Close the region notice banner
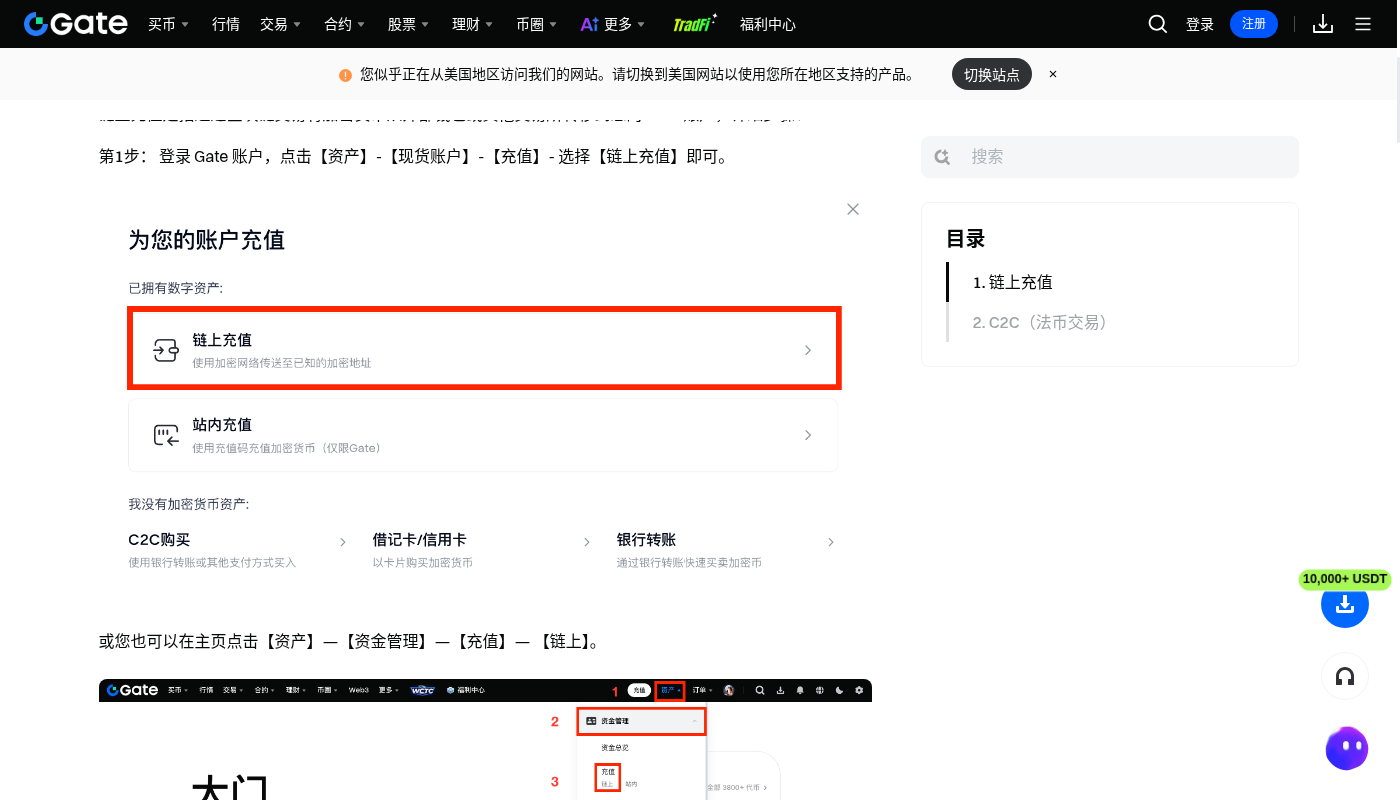 (x=1053, y=74)
